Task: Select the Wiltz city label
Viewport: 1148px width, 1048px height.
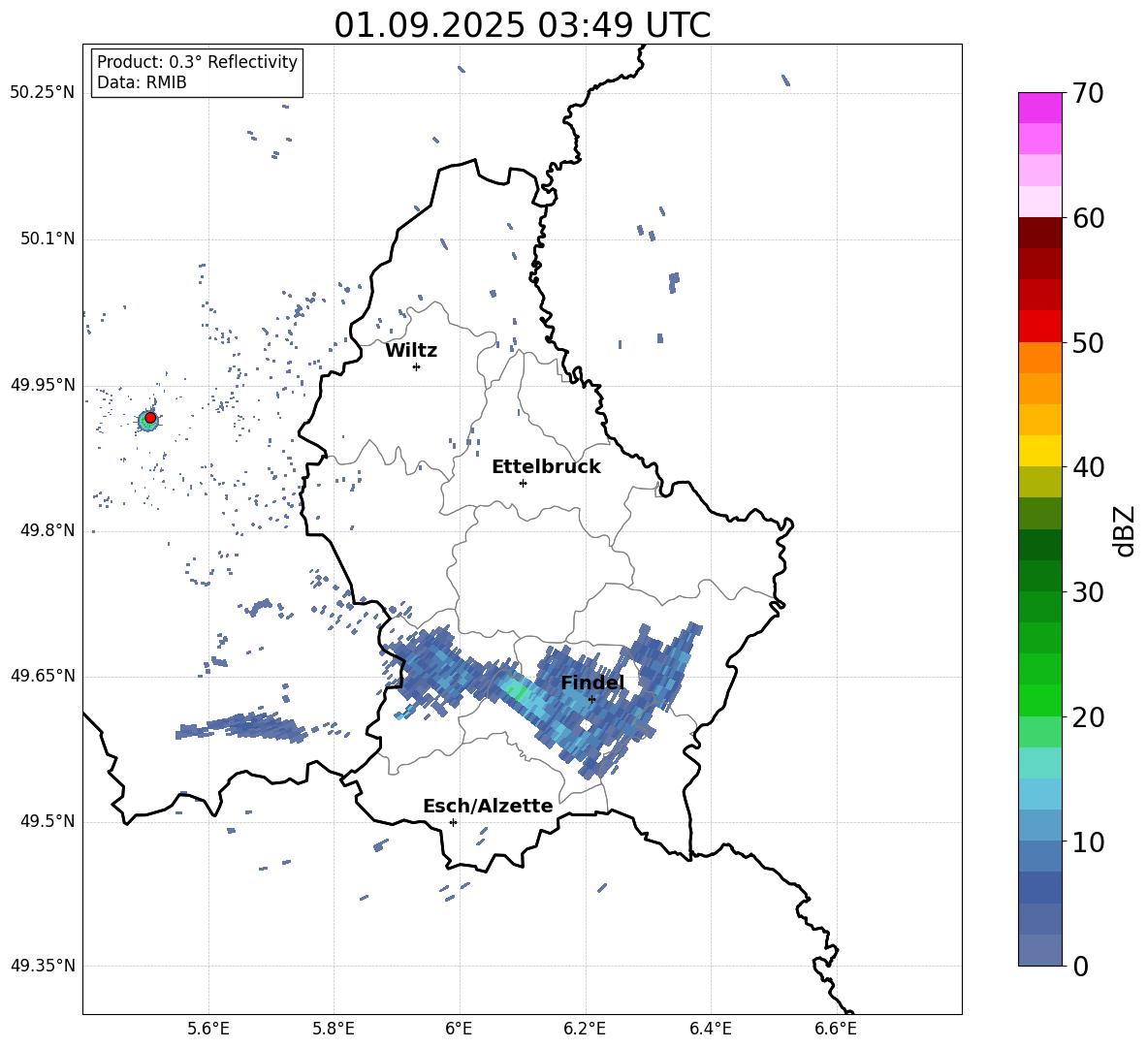Action: tap(411, 351)
